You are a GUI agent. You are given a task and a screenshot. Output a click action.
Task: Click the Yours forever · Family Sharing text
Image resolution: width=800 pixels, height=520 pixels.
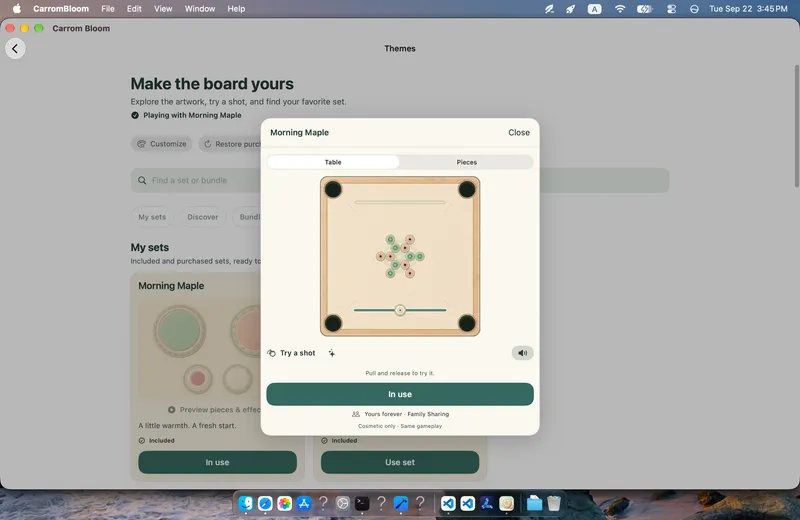[407, 414]
